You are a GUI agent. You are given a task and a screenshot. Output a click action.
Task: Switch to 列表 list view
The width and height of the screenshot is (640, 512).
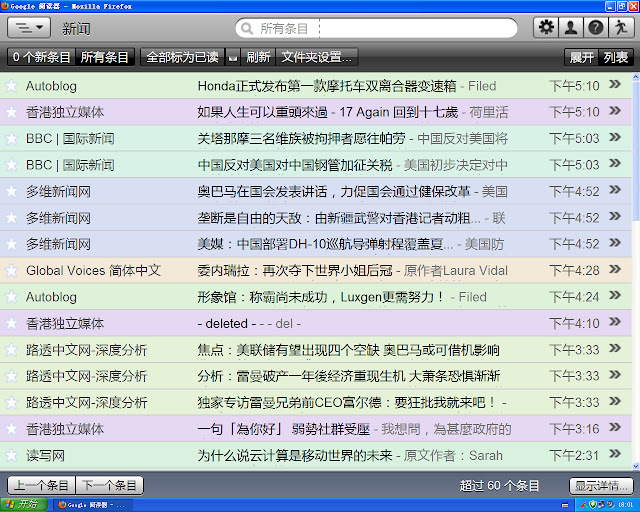(616, 57)
